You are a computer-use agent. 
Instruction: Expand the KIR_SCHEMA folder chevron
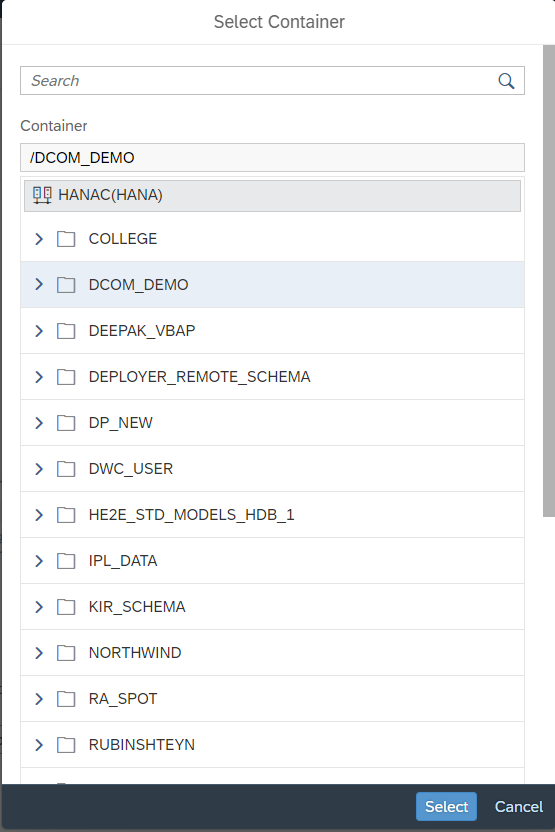click(x=39, y=607)
